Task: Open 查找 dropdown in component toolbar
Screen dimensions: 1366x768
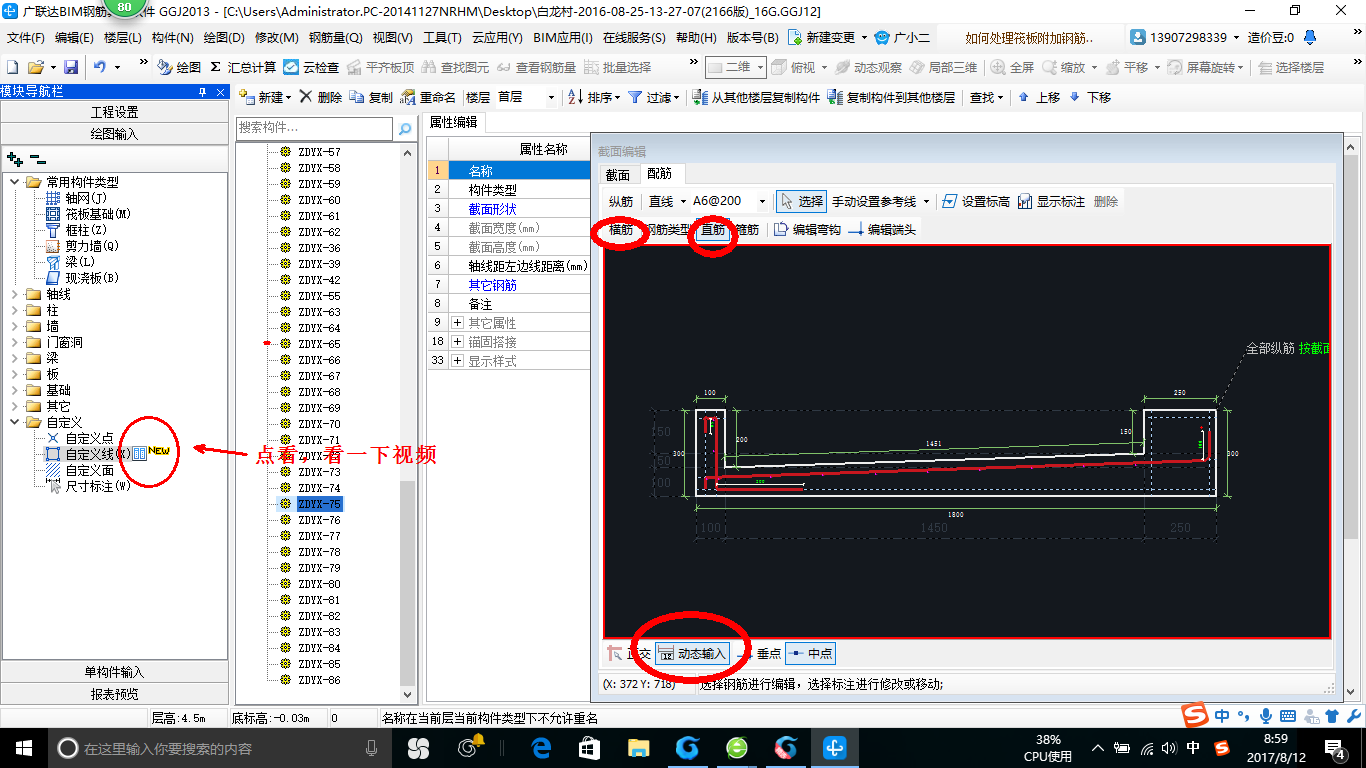Action: [x=986, y=97]
